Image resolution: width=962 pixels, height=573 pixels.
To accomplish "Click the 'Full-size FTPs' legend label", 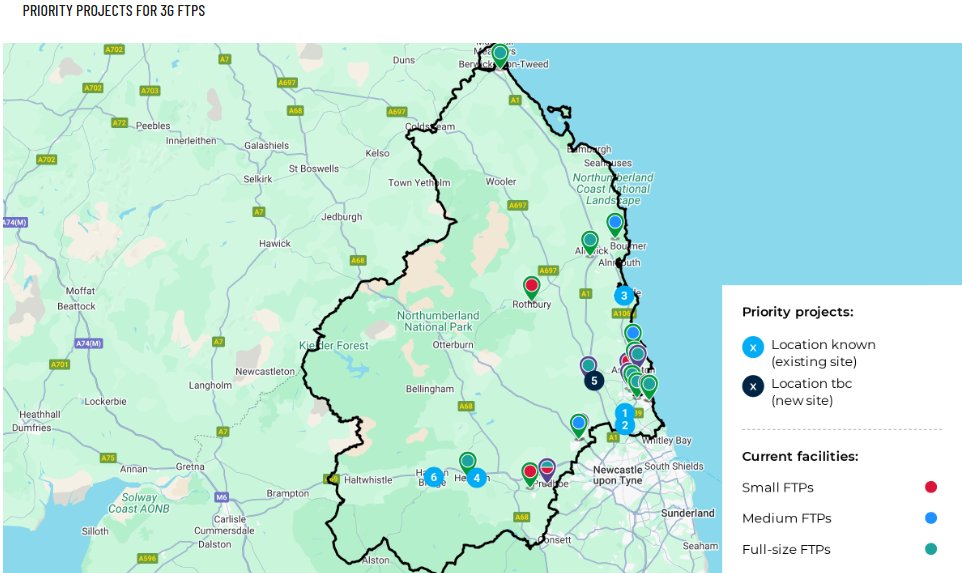I will pyautogui.click(x=786, y=549).
